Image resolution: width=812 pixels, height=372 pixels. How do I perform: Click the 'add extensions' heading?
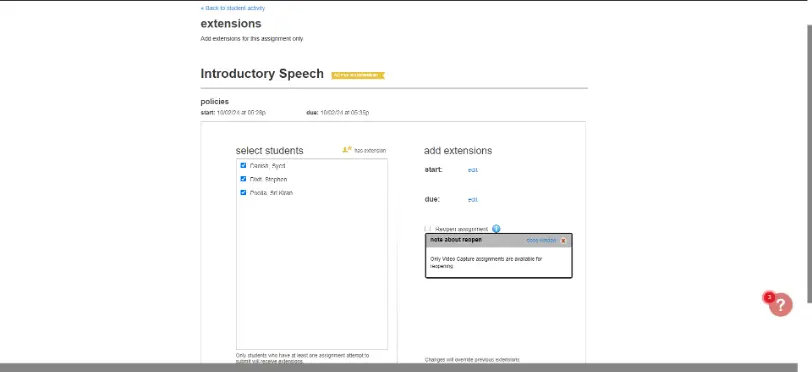(458, 151)
